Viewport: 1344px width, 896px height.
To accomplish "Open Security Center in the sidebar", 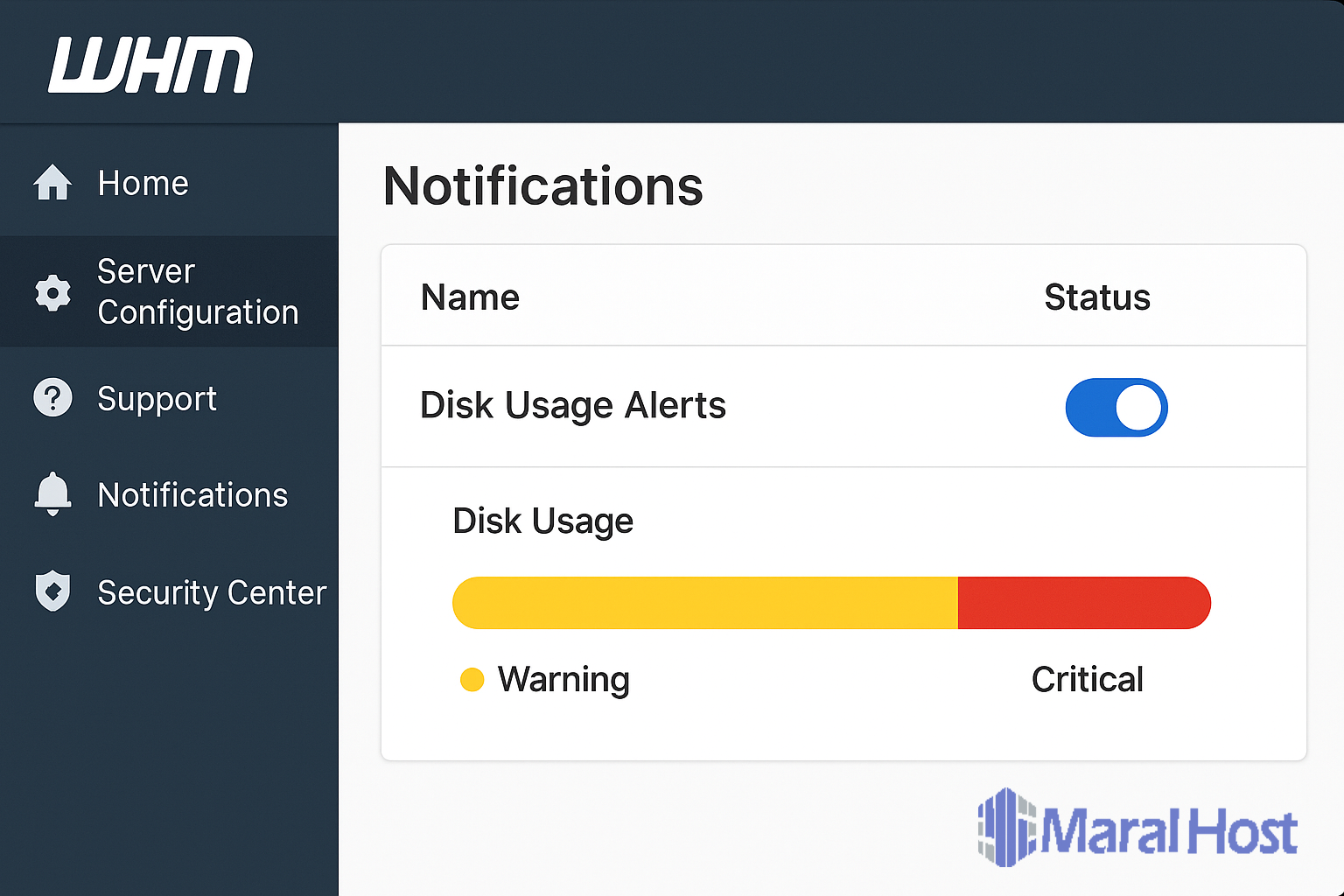I will (x=212, y=592).
